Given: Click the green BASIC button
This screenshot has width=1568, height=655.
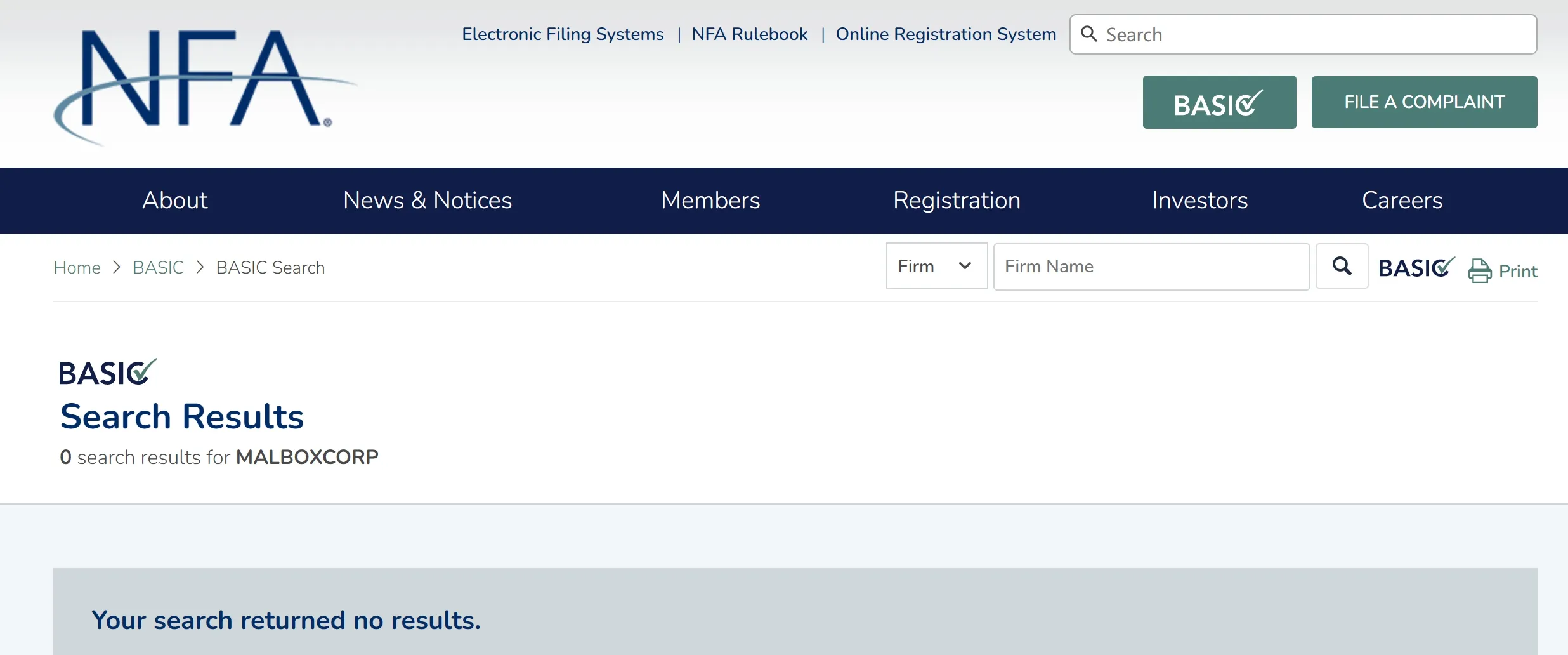Looking at the screenshot, I should point(1219,102).
